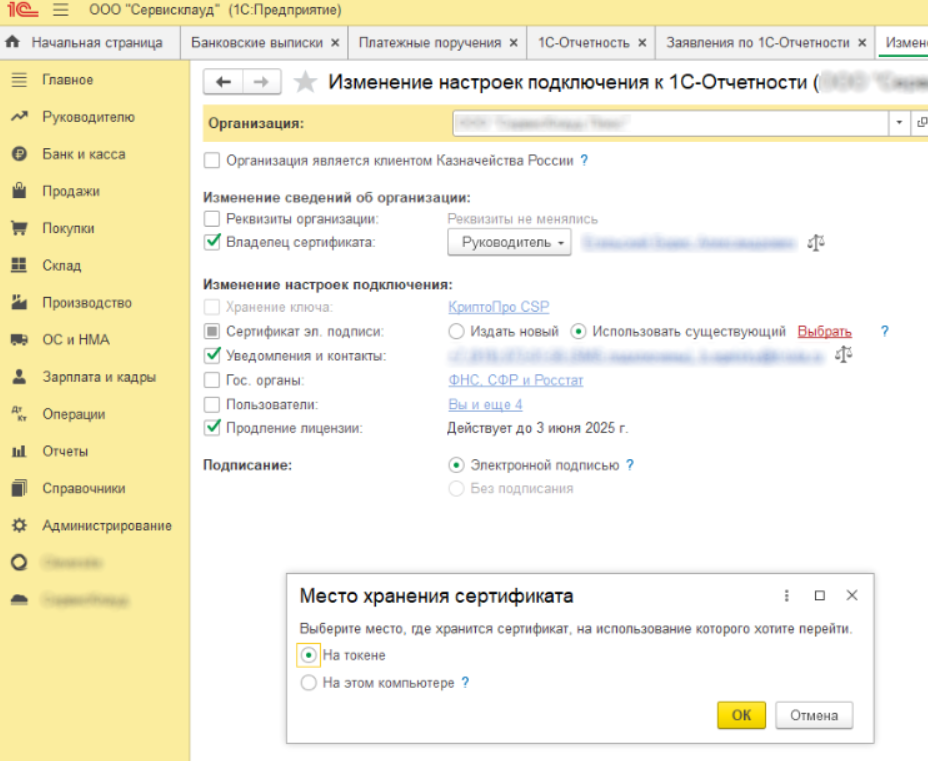Navigate back with the left arrow
The height and width of the screenshot is (761, 928).
[223, 82]
